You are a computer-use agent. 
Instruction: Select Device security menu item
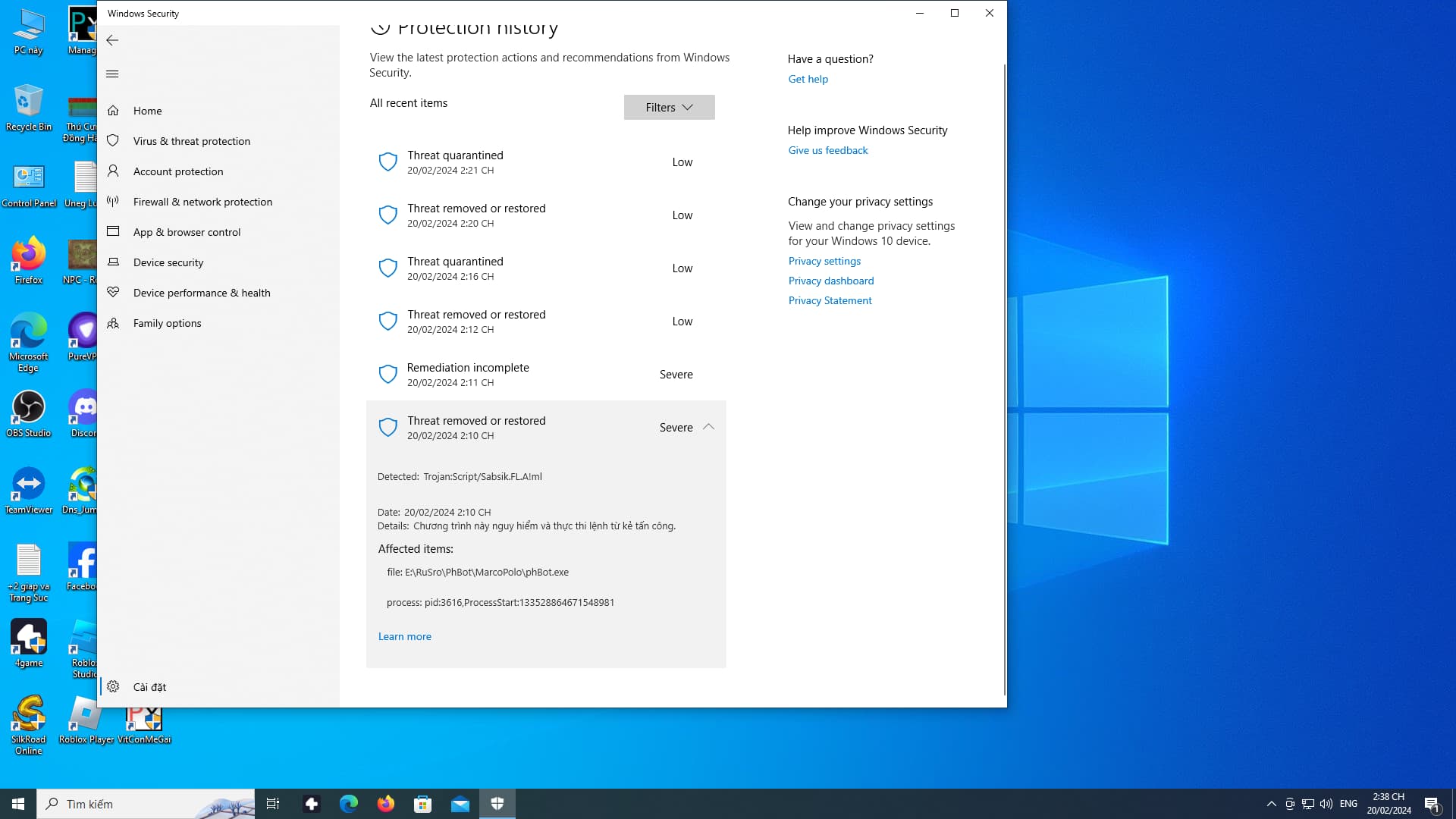tap(168, 262)
